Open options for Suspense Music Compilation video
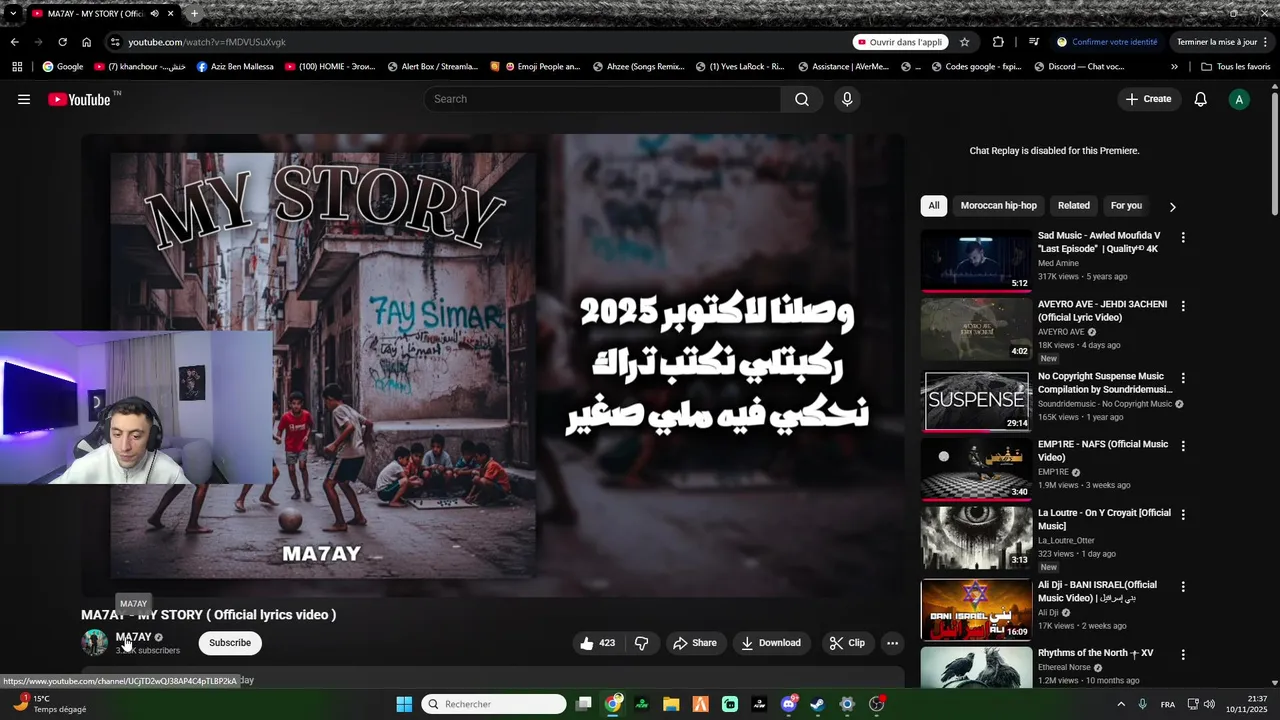 tap(1183, 378)
